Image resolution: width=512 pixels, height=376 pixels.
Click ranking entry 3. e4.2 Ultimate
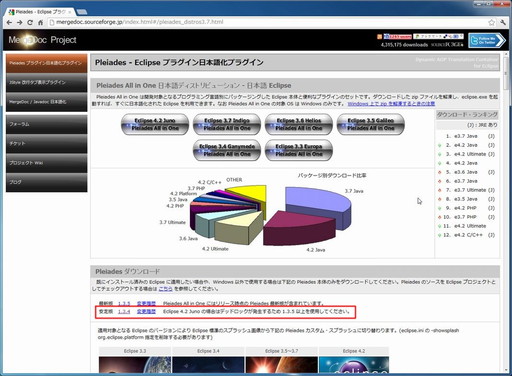pos(470,154)
